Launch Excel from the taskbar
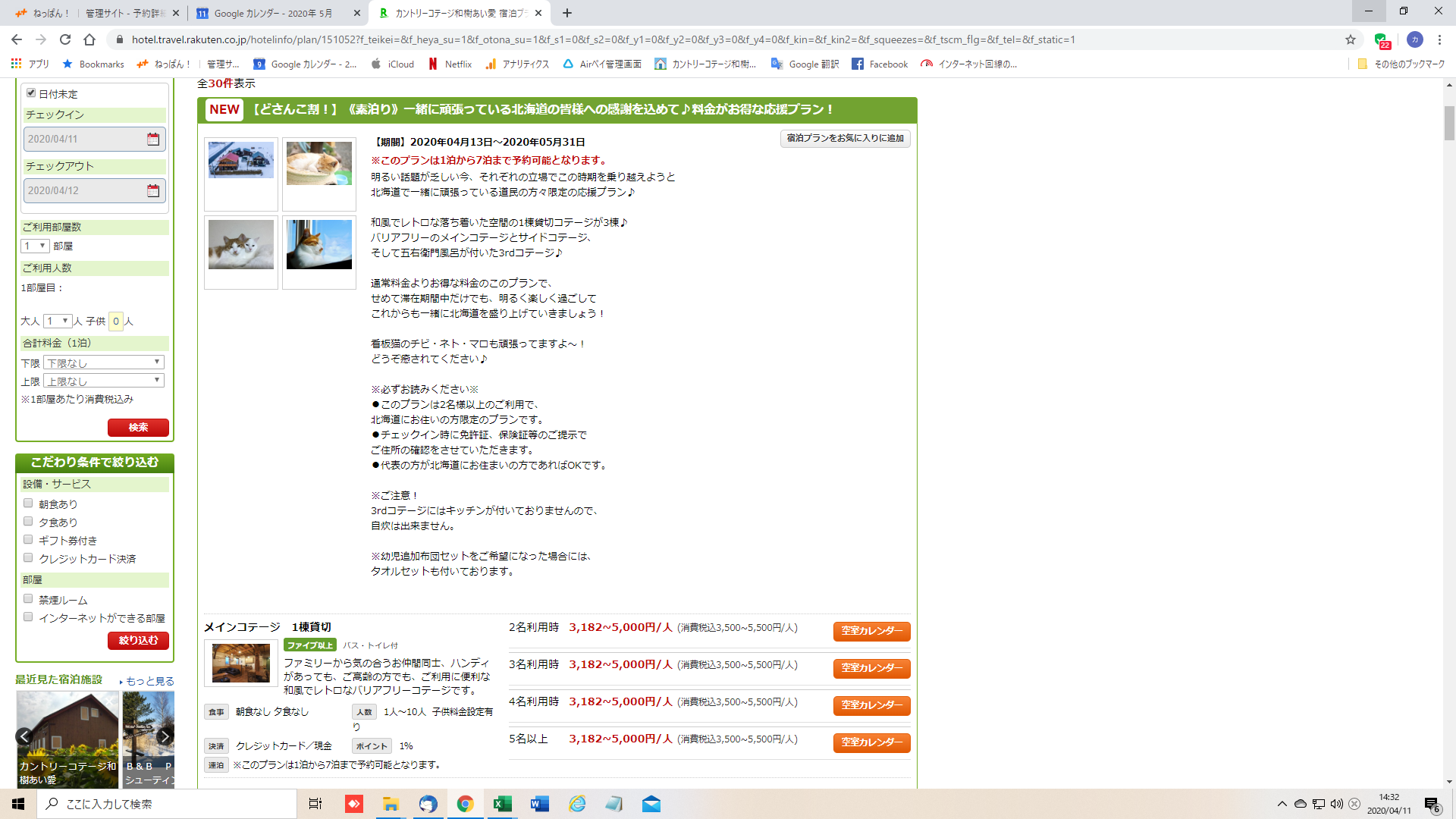The height and width of the screenshot is (819, 1456). 502,804
